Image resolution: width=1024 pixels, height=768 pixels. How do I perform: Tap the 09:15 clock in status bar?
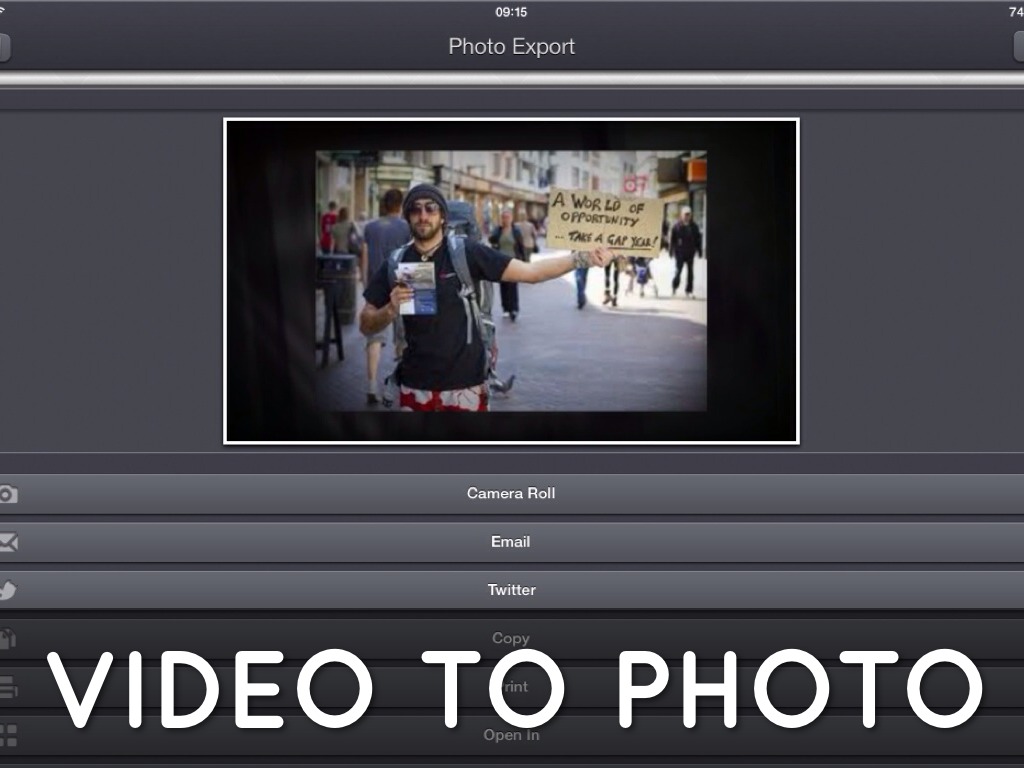[x=511, y=12]
